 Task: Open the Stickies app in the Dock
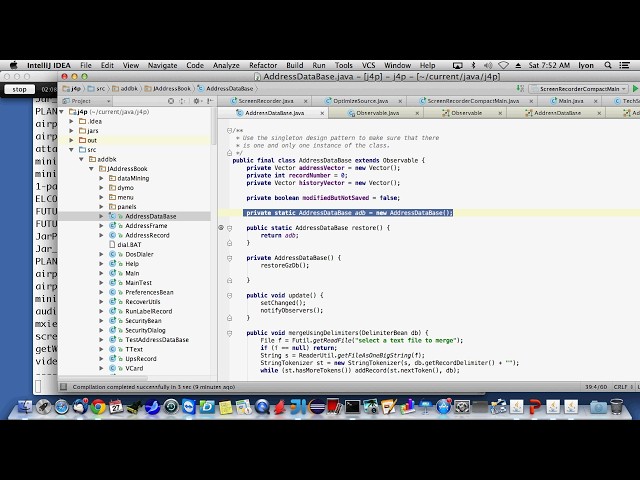coord(225,407)
